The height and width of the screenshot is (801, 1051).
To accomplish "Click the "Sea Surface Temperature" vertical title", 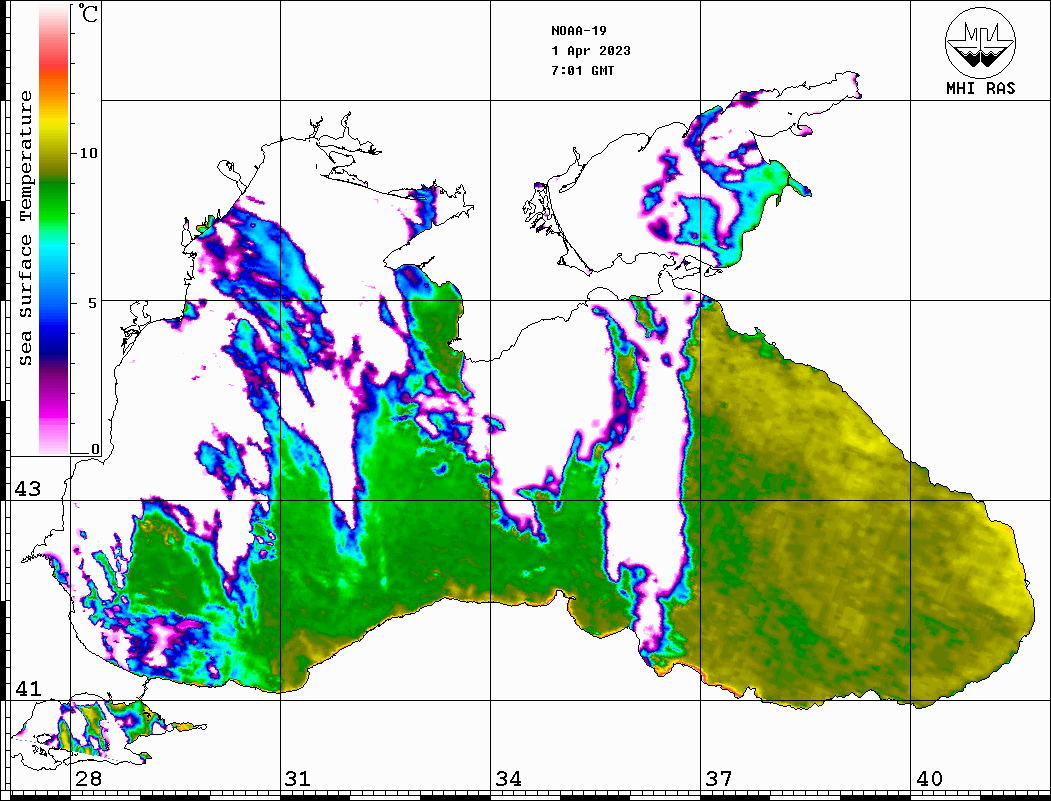I will point(25,229).
